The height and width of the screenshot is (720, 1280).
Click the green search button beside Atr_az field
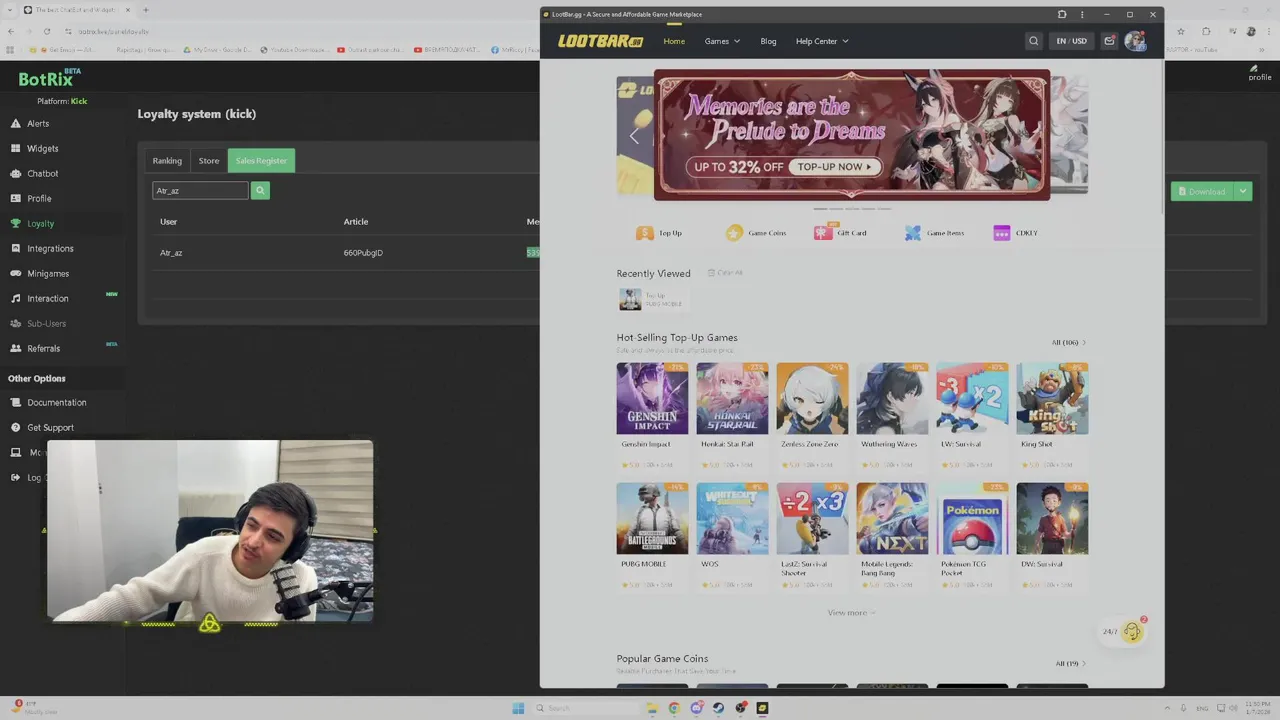click(260, 190)
